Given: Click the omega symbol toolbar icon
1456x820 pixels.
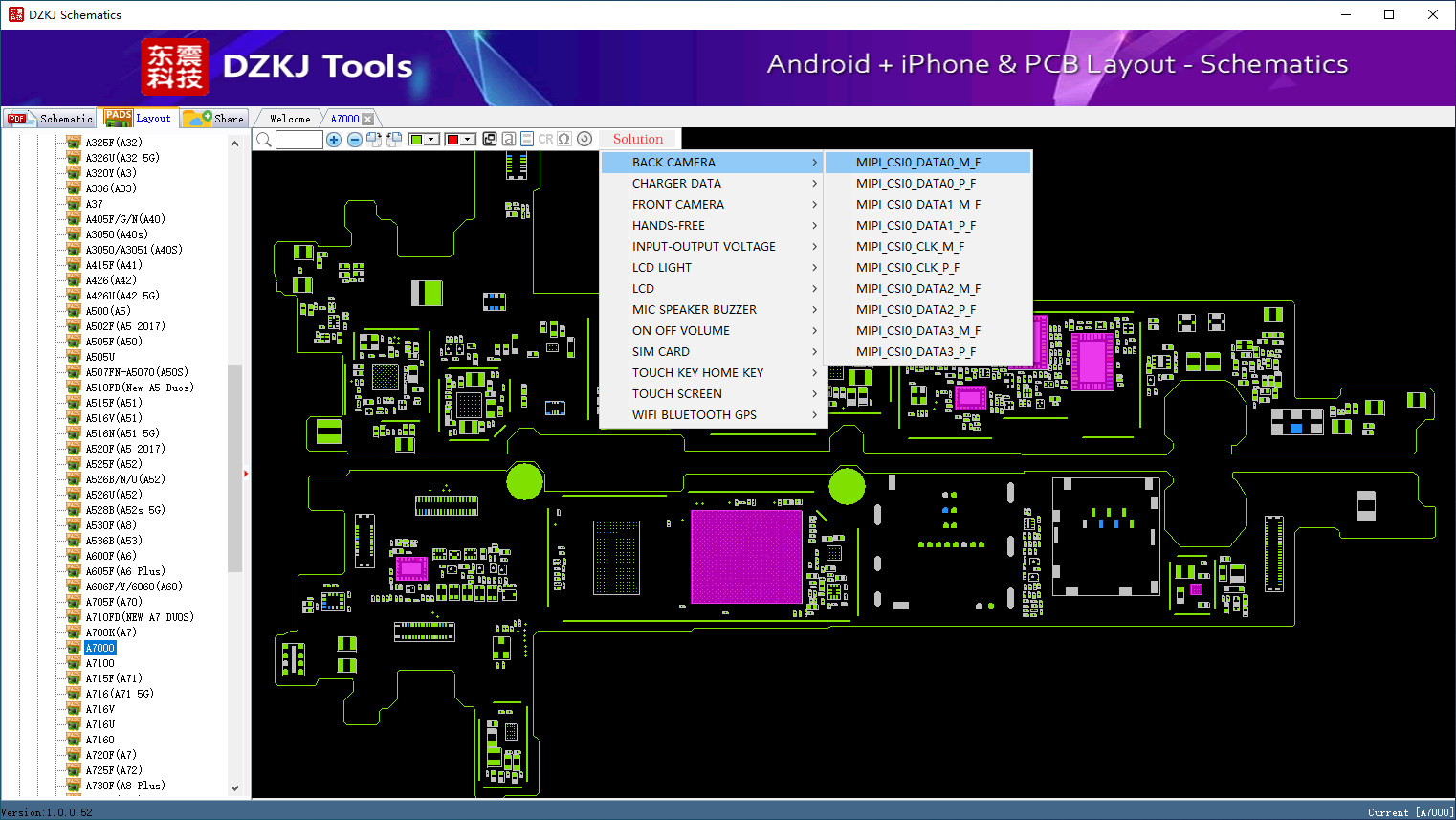Looking at the screenshot, I should pyautogui.click(x=564, y=139).
